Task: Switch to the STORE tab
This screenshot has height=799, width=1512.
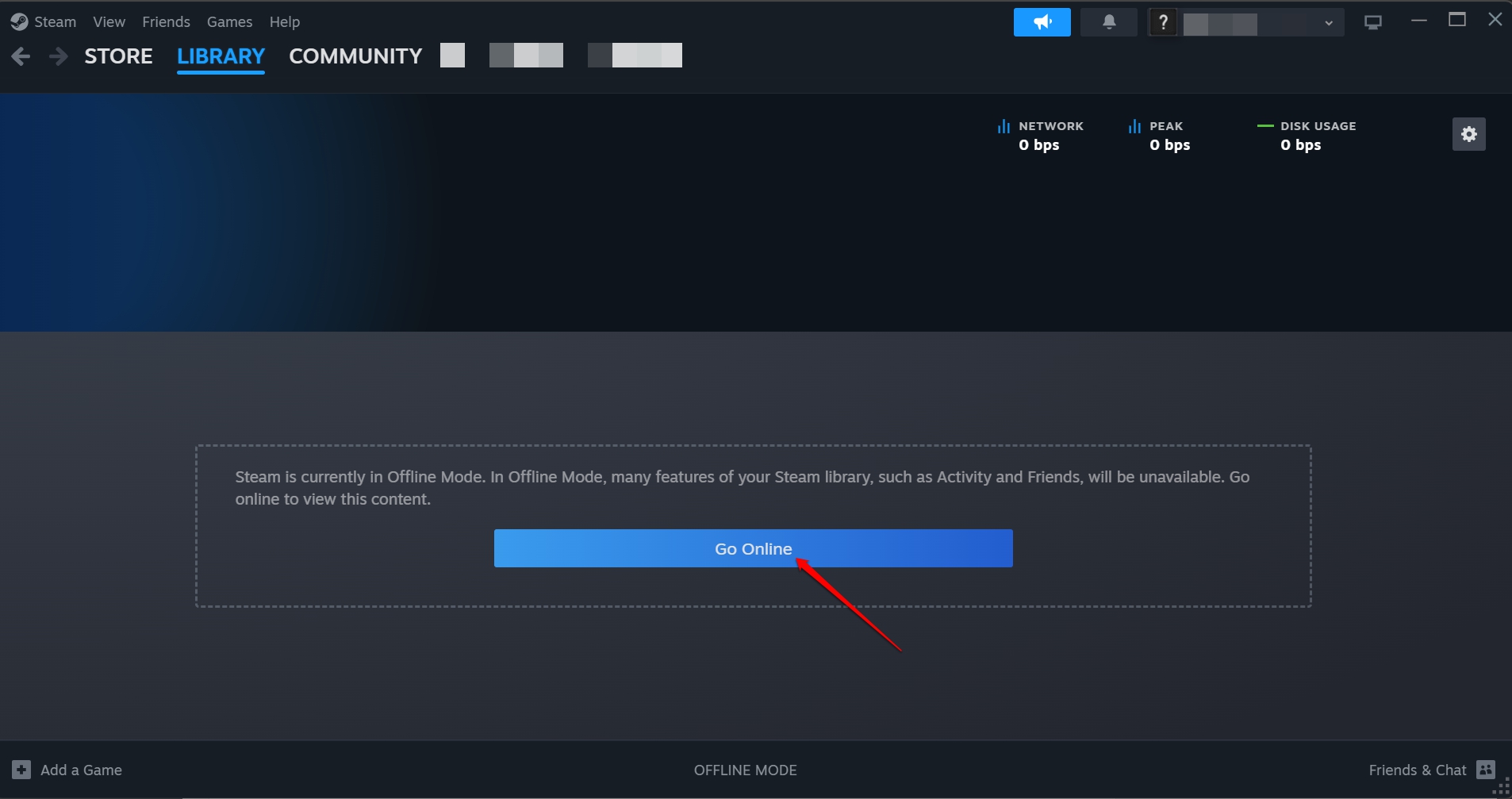Action: 118,56
